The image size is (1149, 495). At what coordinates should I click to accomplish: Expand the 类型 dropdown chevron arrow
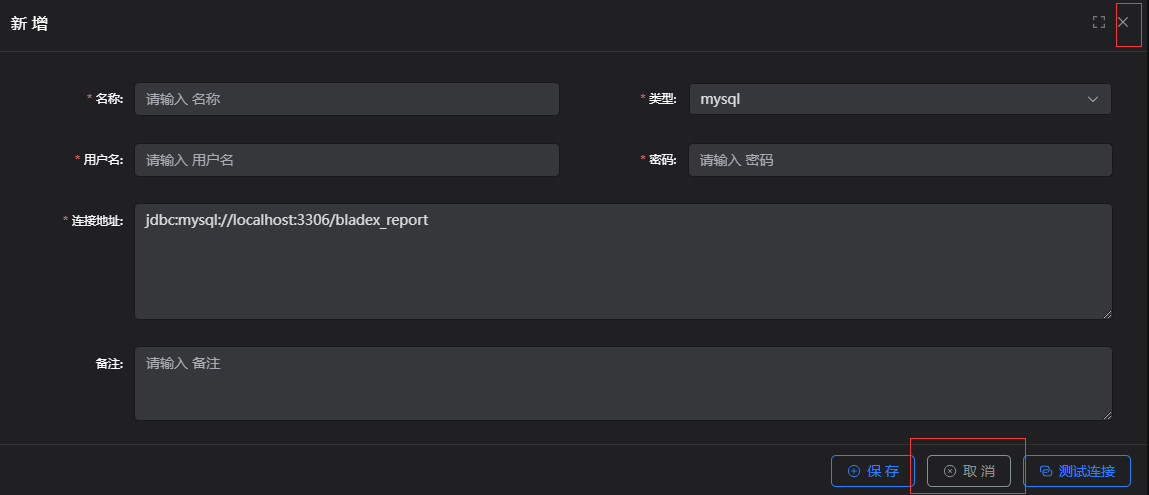[1092, 99]
